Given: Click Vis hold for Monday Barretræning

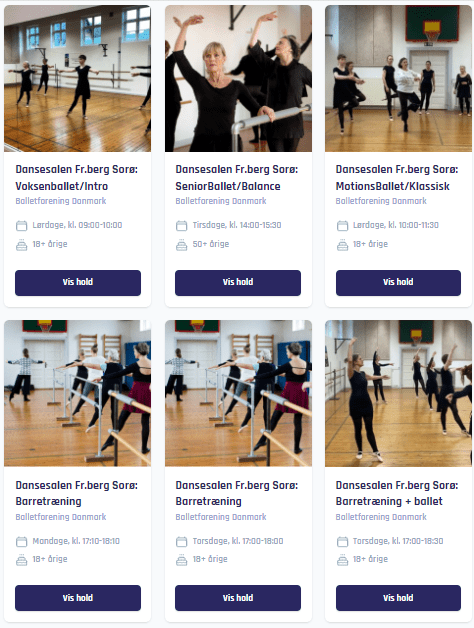Looking at the screenshot, I should point(78,598).
